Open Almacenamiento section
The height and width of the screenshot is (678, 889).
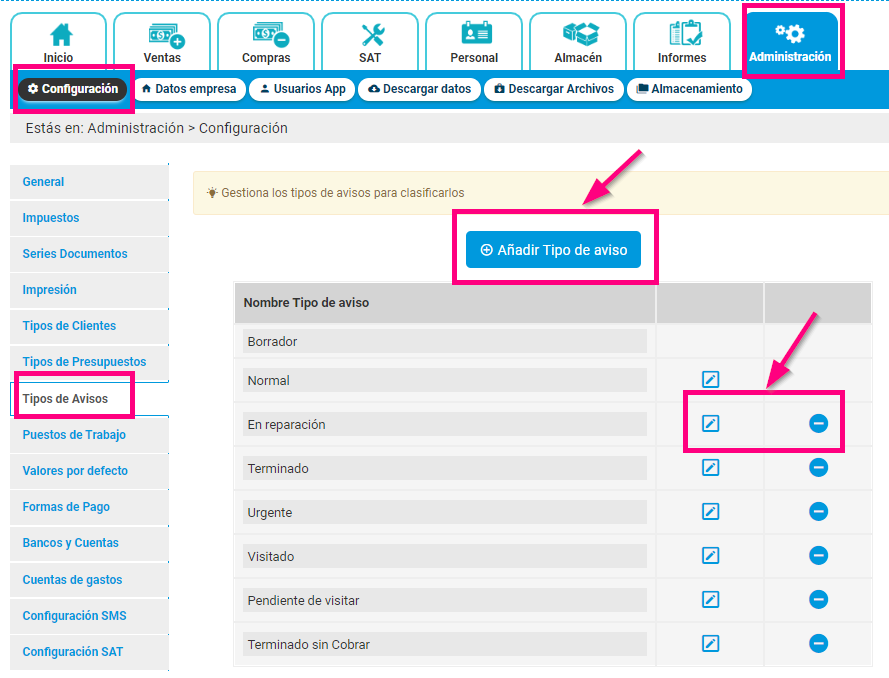pyautogui.click(x=689, y=89)
